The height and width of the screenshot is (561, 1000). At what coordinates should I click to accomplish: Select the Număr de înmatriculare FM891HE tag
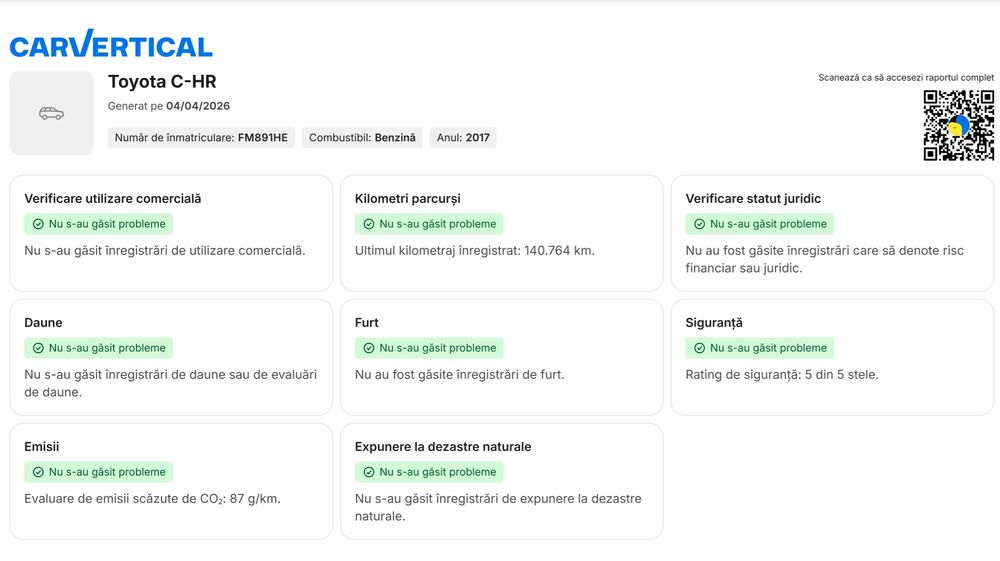pyautogui.click(x=201, y=138)
